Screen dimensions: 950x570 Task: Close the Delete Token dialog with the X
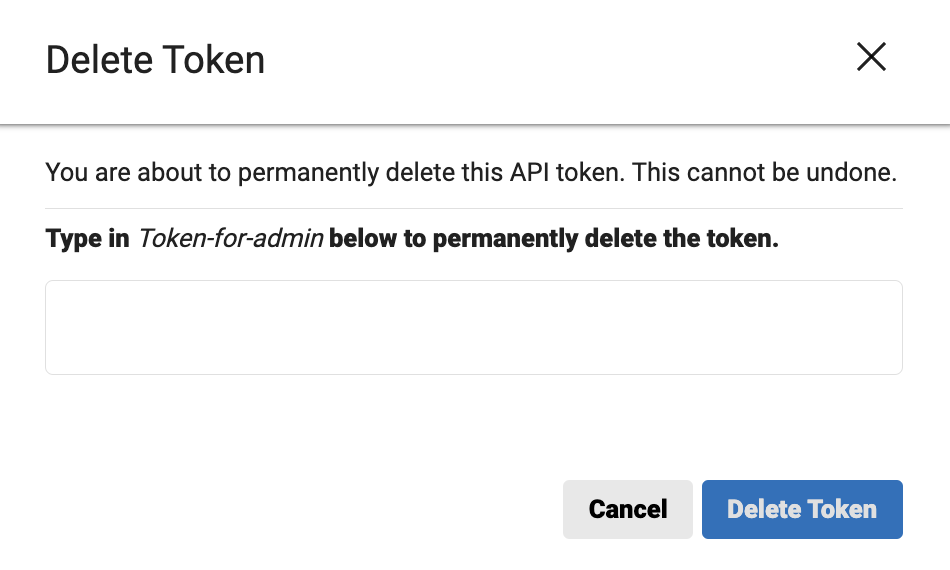pos(871,58)
